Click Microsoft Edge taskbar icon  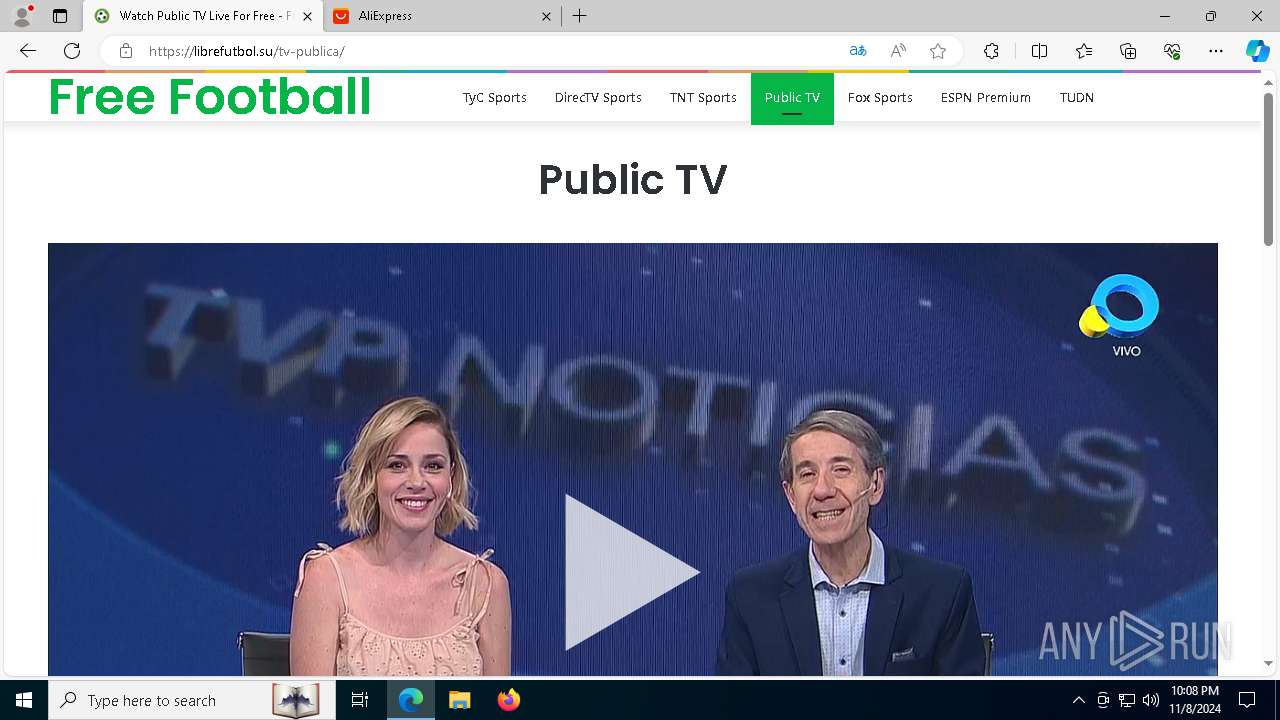(411, 700)
